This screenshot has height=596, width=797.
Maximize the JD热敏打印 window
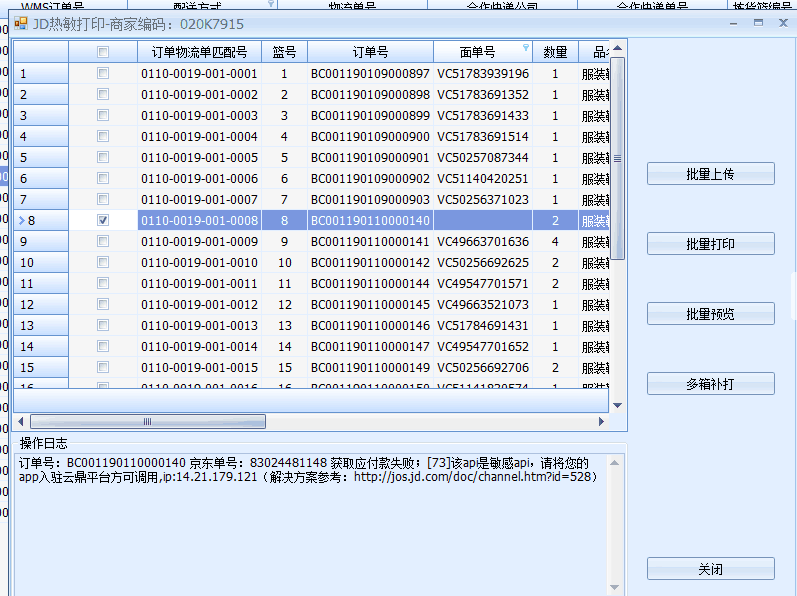point(758,23)
